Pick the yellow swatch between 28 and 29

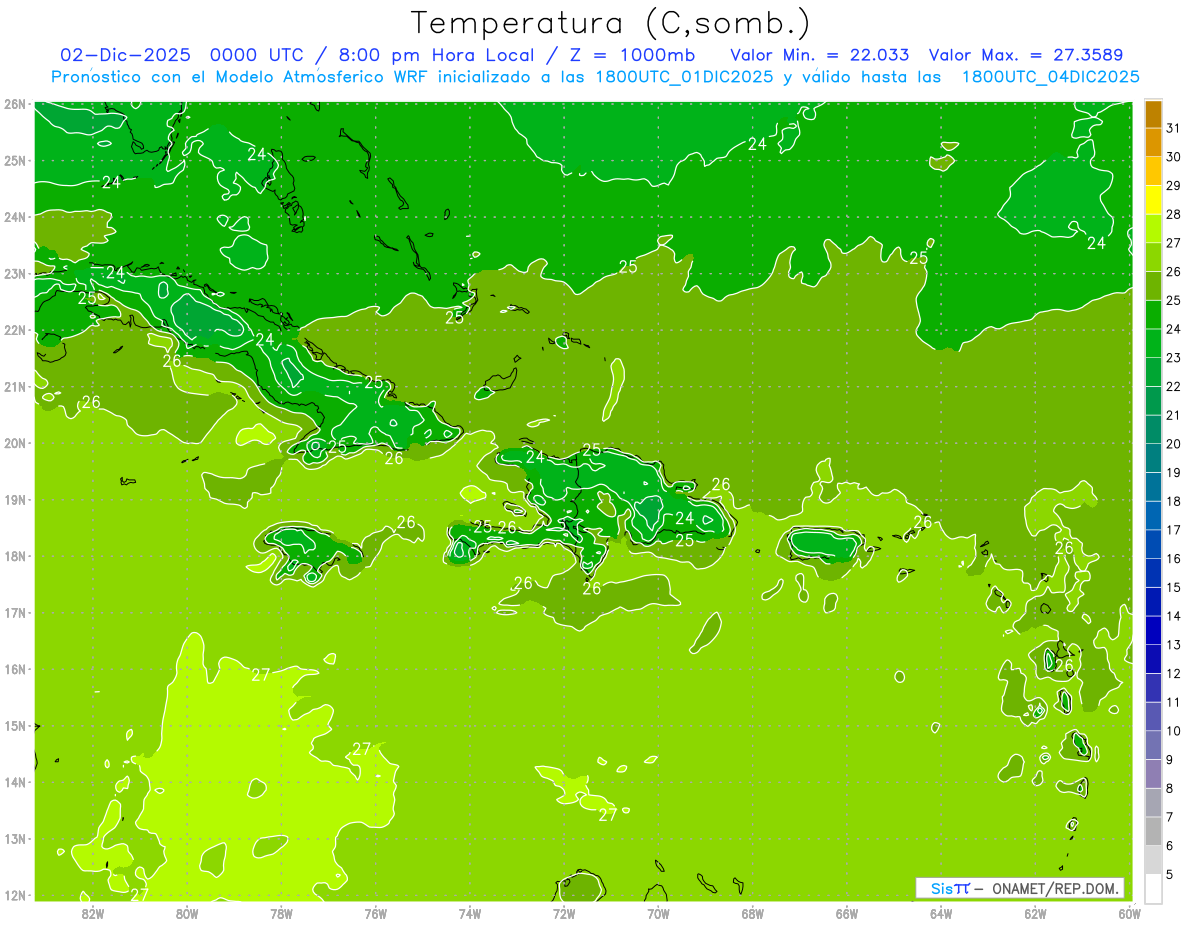pos(1153,200)
